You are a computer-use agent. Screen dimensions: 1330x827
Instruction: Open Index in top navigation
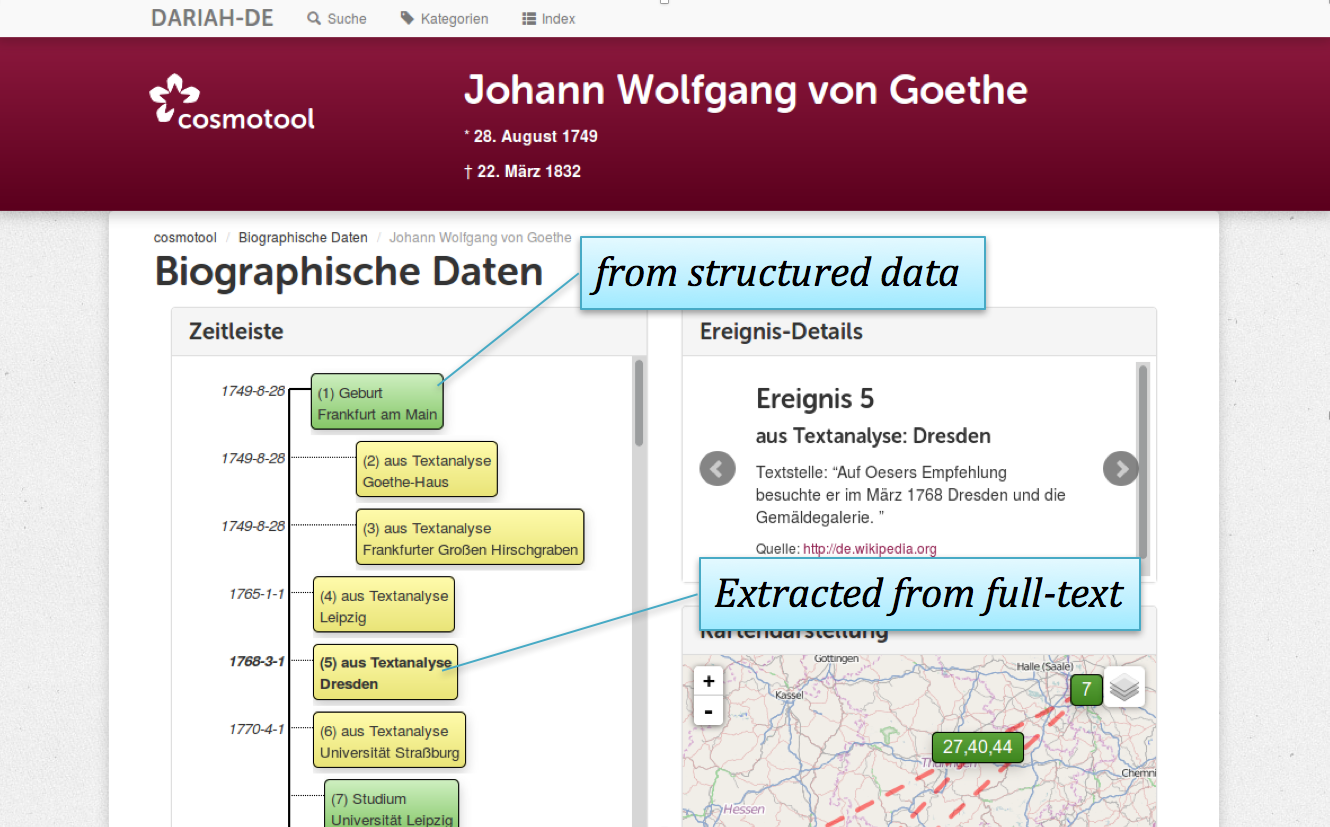click(x=549, y=19)
